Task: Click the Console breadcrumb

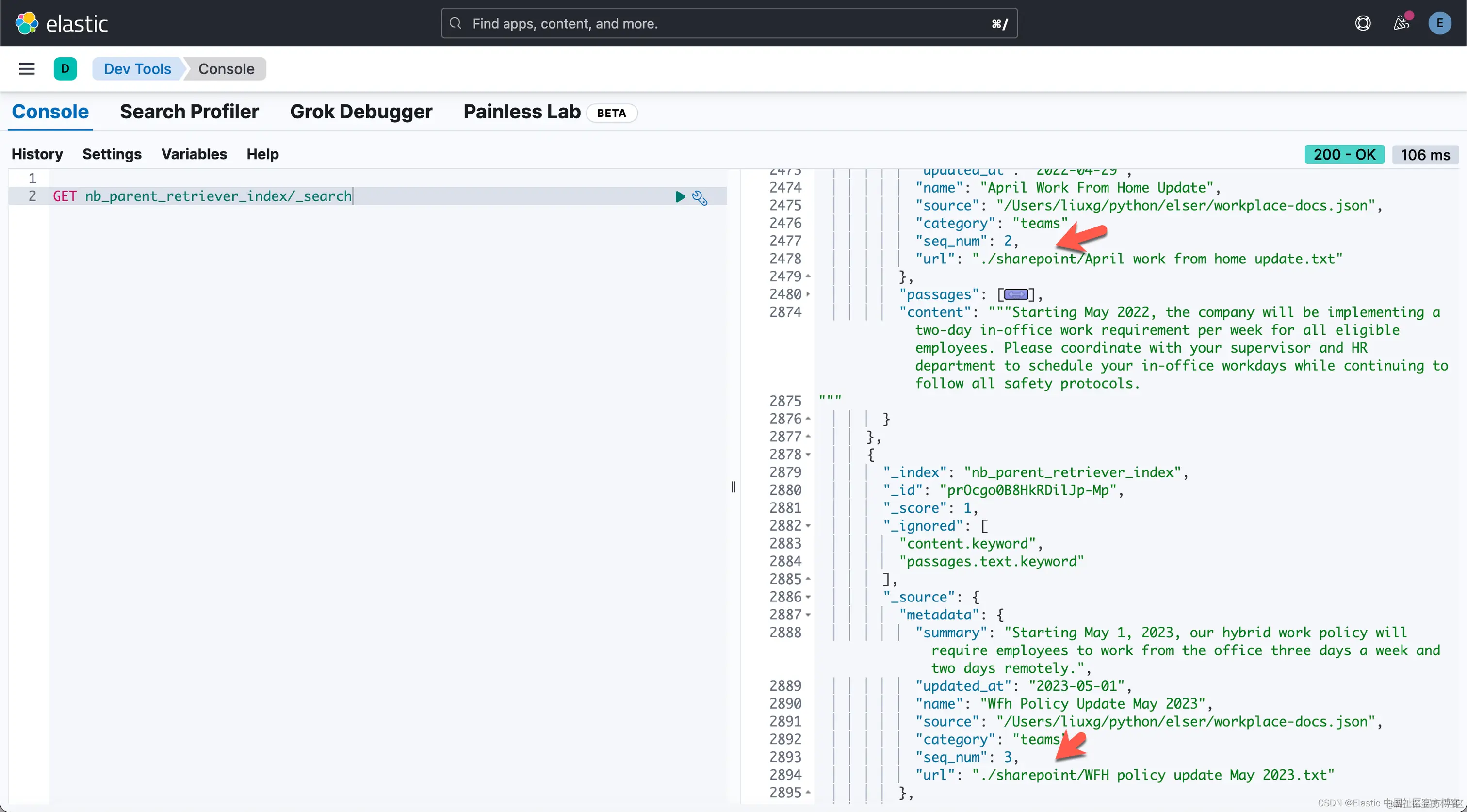Action: [x=226, y=69]
